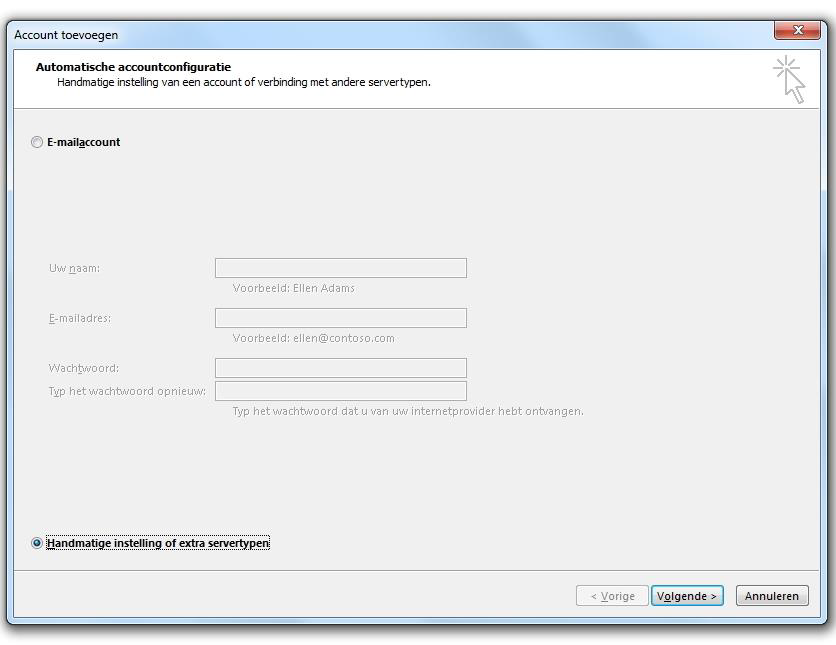
Task: Select Handmatige instelling of extra servertypen option
Action: 37,543
